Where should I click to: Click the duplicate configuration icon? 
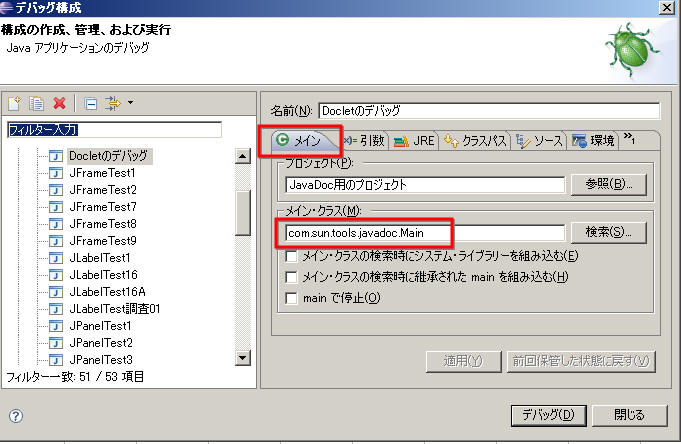click(36, 104)
